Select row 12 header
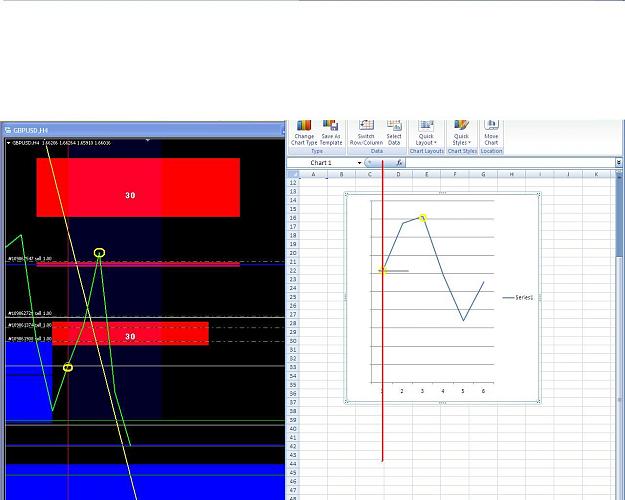The height and width of the screenshot is (500, 625). click(293, 183)
